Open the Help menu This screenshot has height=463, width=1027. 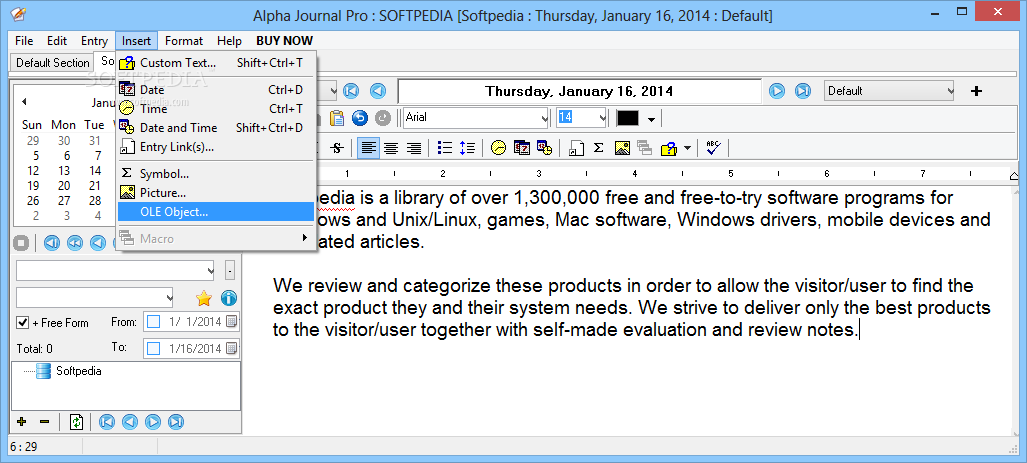click(229, 41)
